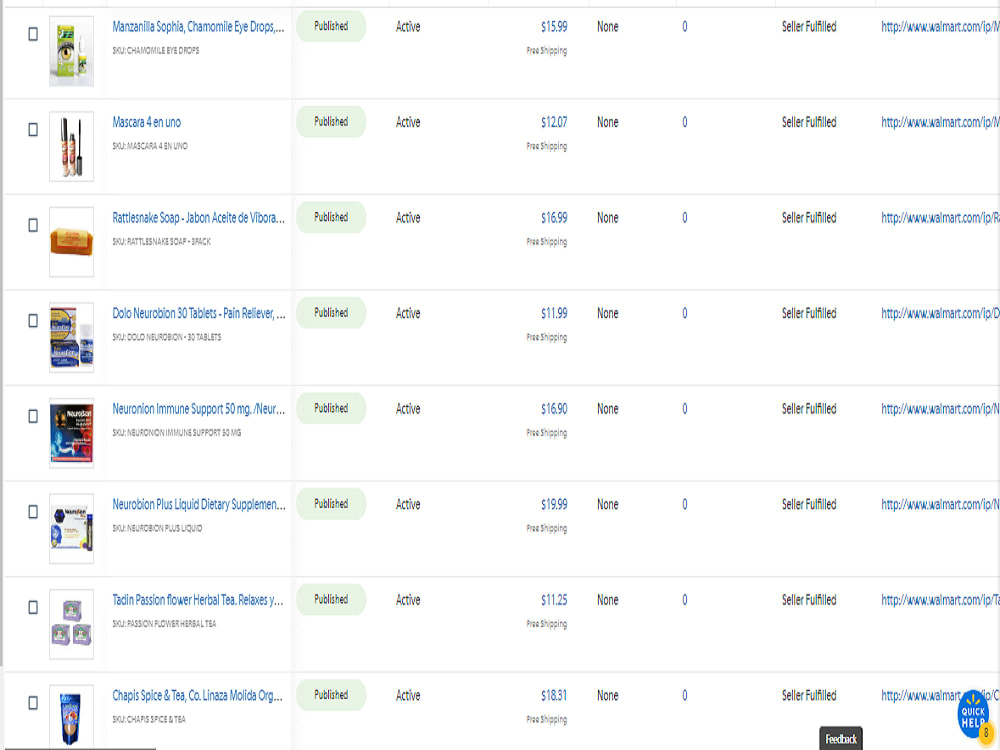Open the Tadin Passion flower Herbal Tea listing
The image size is (1000, 750).
tap(196, 599)
